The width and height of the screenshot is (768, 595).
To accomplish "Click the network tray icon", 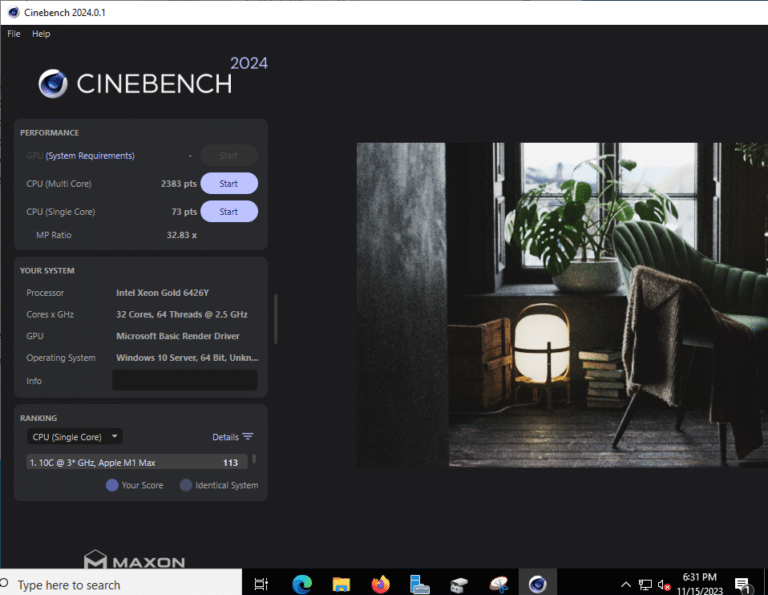I will (645, 584).
